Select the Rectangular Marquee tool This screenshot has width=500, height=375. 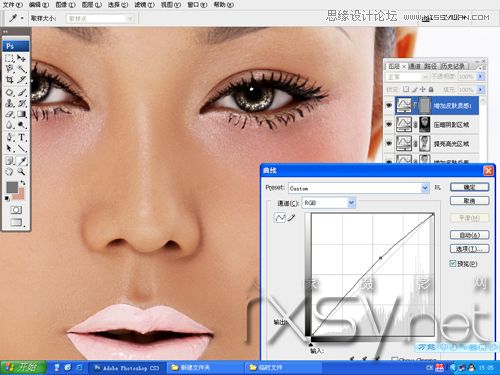point(9,58)
